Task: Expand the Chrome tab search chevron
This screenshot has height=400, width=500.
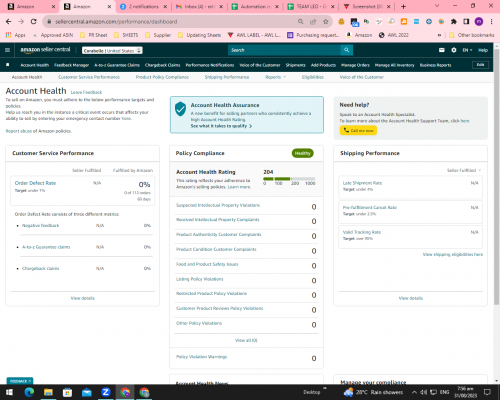Action: pos(437,6)
